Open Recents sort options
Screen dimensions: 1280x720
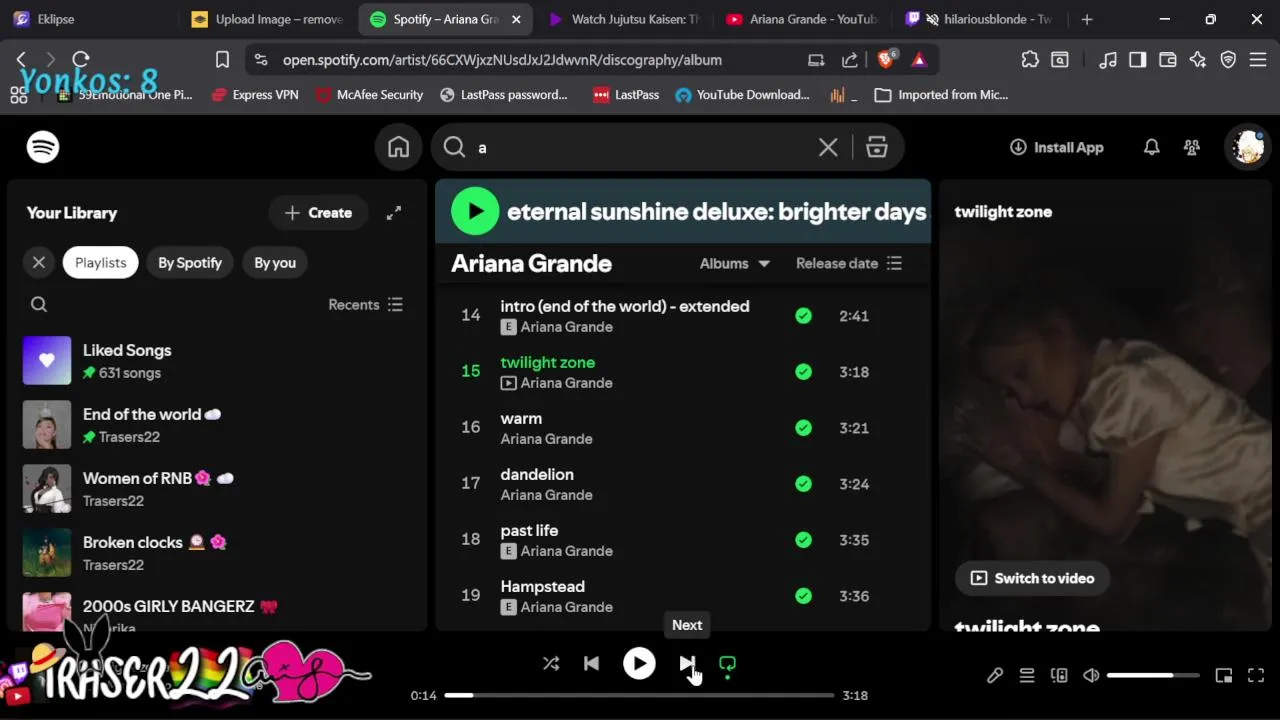[365, 304]
